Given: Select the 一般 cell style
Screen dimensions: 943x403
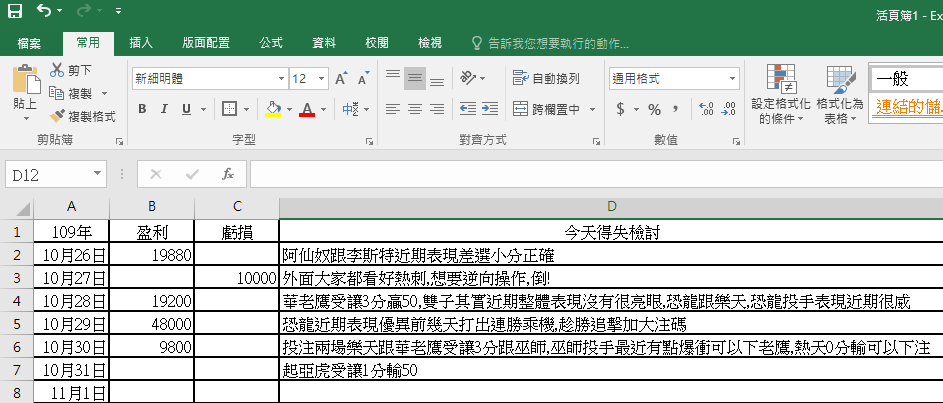Looking at the screenshot, I should (906, 79).
